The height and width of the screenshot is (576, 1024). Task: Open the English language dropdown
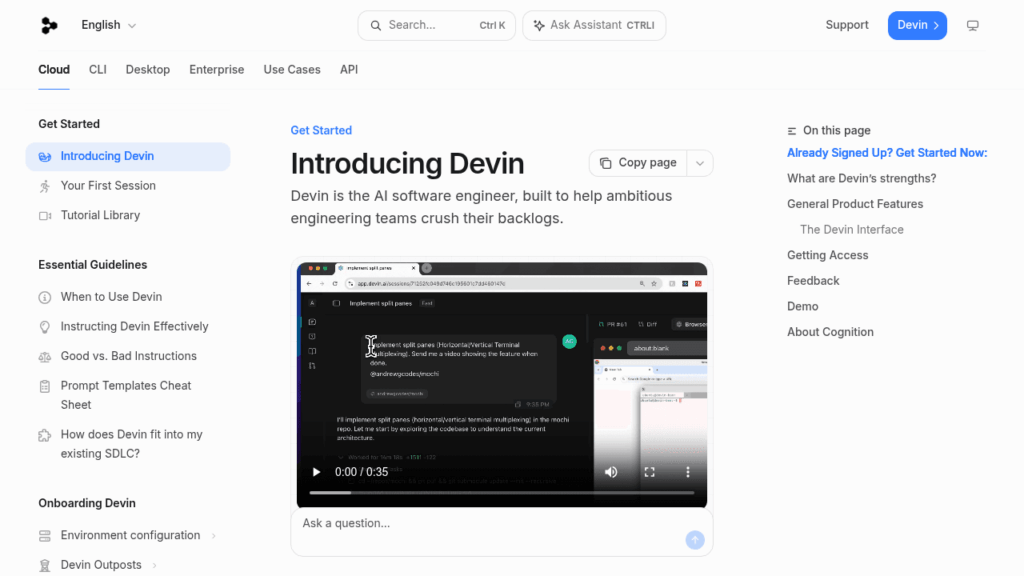point(108,25)
